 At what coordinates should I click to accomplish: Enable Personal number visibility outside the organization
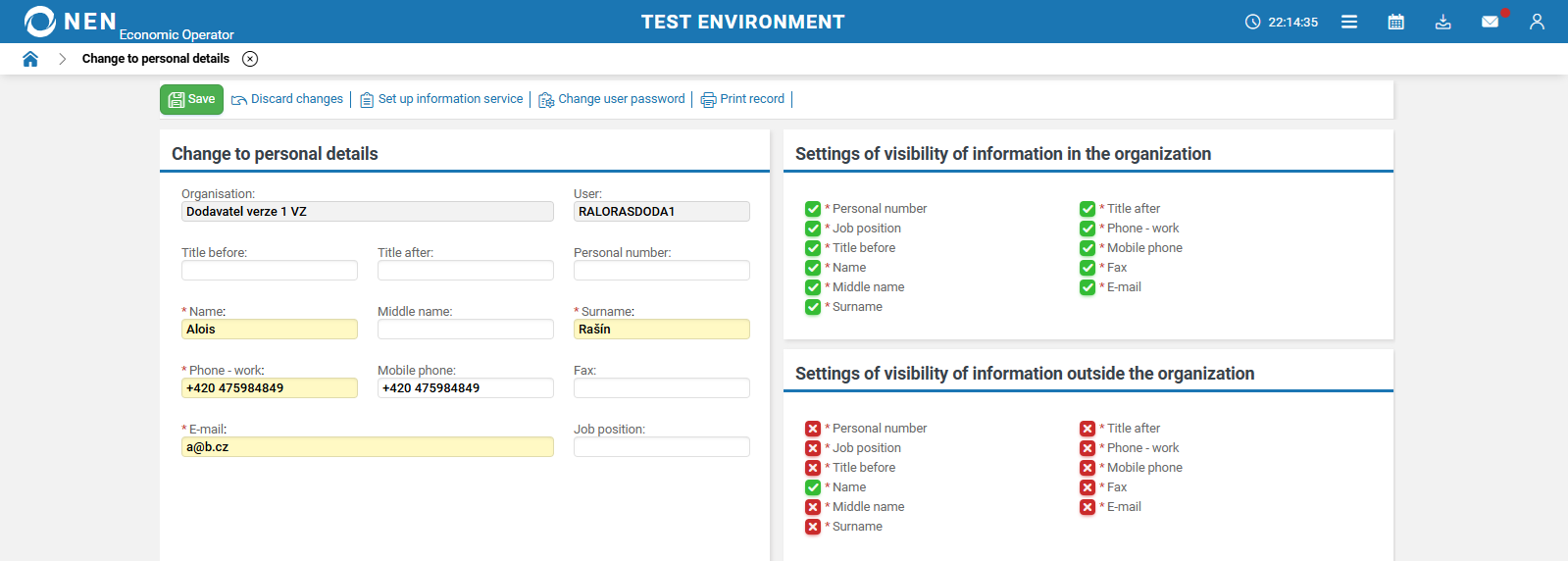813,429
